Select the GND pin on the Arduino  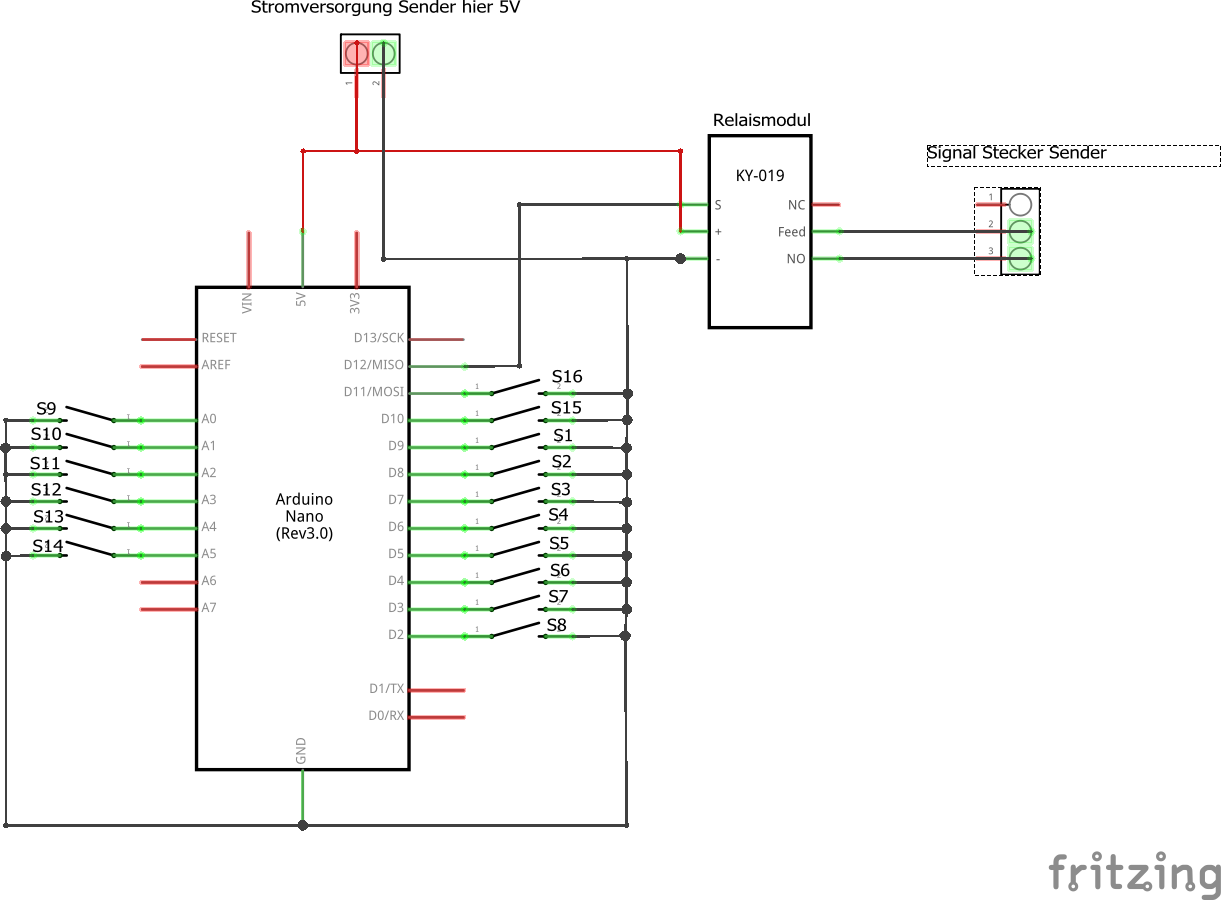[301, 752]
